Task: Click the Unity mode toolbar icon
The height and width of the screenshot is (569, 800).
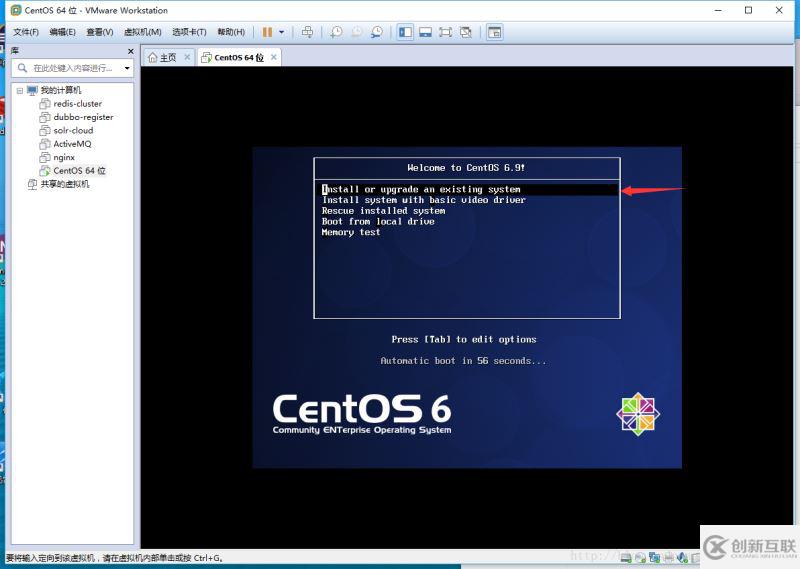Action: pyautogui.click(x=465, y=32)
